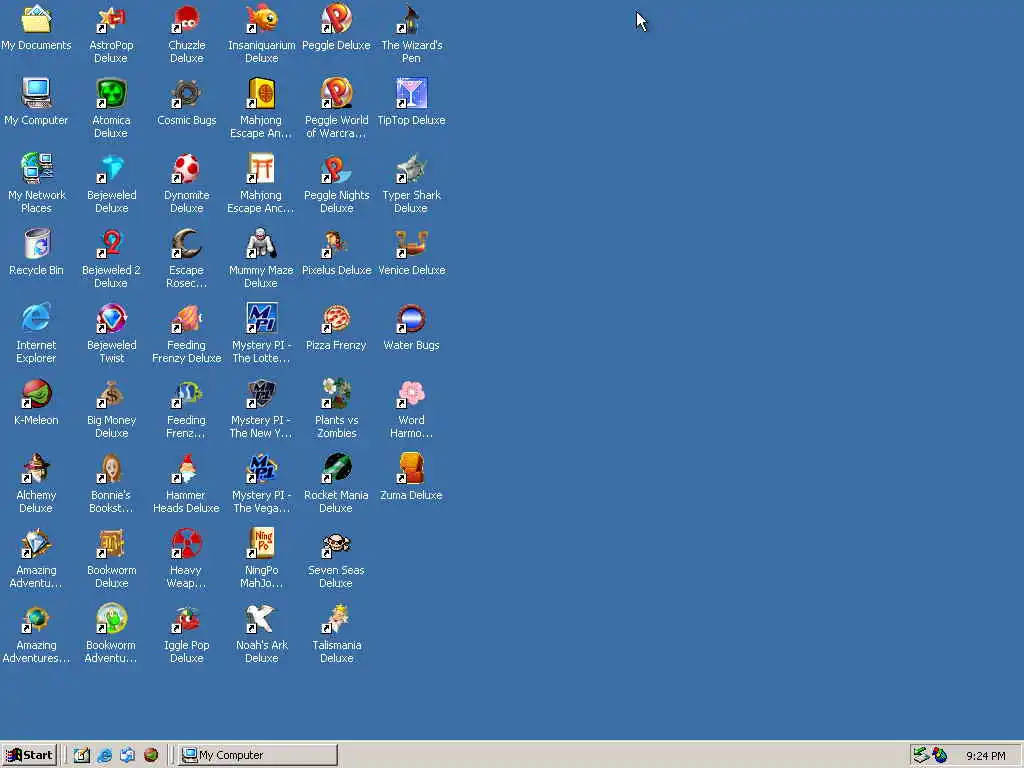Select the K-Meleon desktop shortcut
Image resolution: width=1024 pixels, height=768 pixels.
(x=36, y=402)
